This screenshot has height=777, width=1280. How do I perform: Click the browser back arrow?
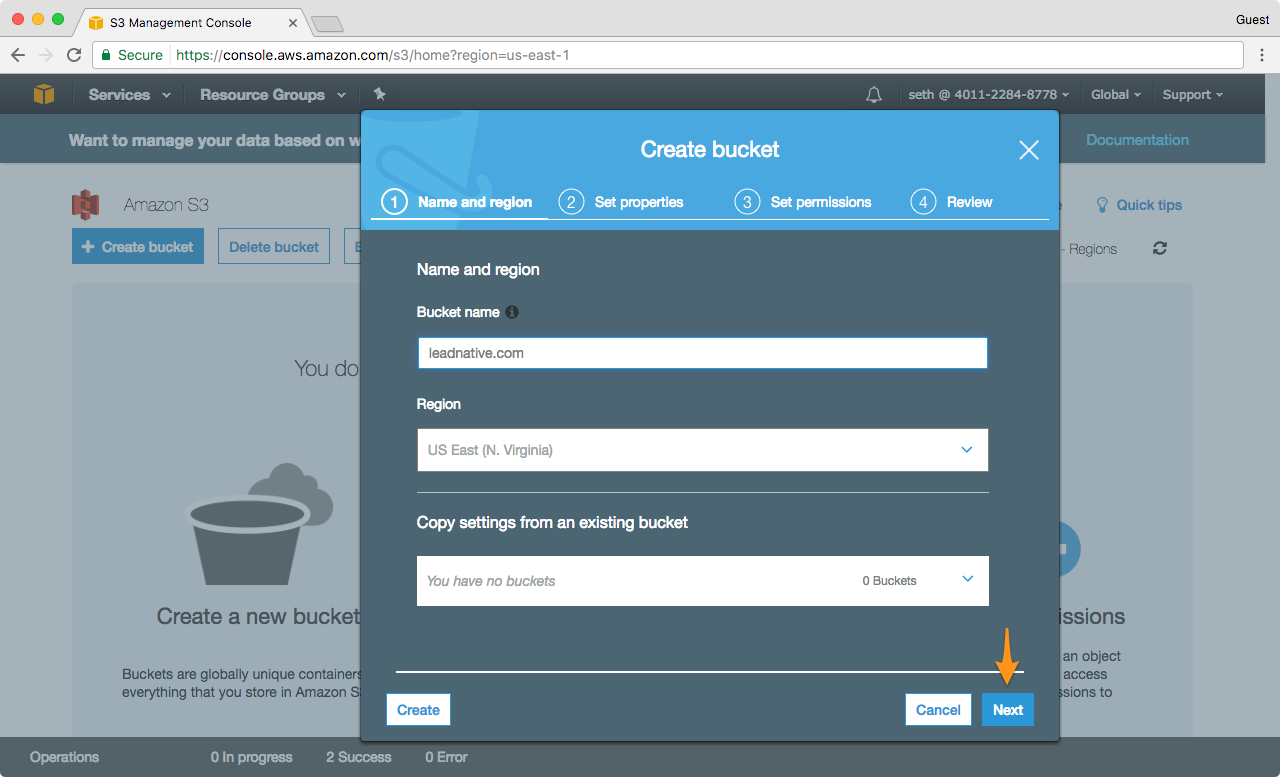click(18, 55)
